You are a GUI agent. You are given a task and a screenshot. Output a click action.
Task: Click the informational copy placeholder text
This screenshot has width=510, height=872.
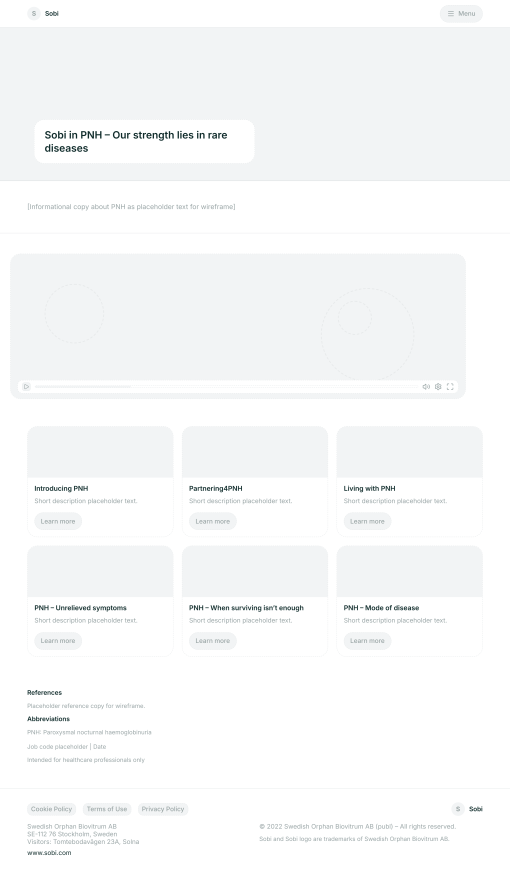point(131,207)
